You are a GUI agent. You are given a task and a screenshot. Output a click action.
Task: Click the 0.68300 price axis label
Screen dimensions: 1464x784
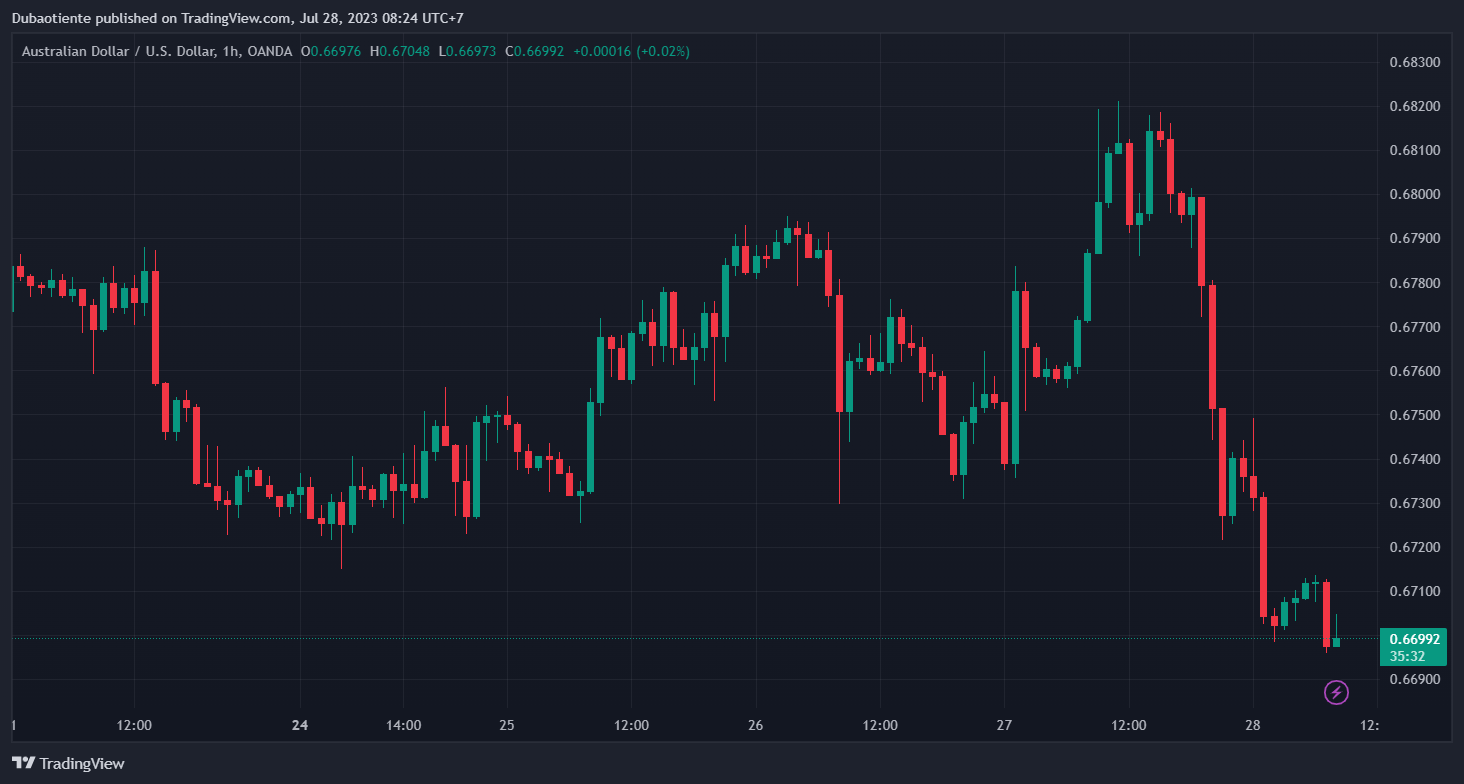pyautogui.click(x=1414, y=62)
